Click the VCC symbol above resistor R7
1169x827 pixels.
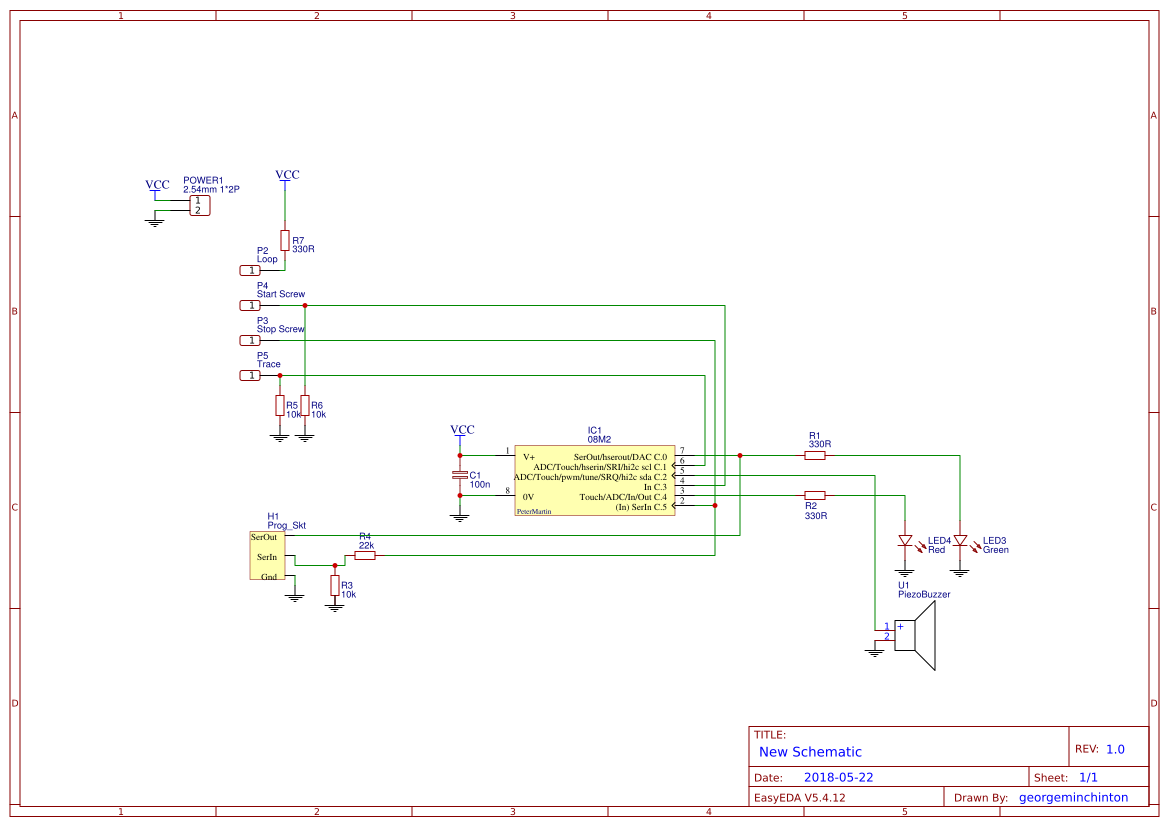click(287, 178)
